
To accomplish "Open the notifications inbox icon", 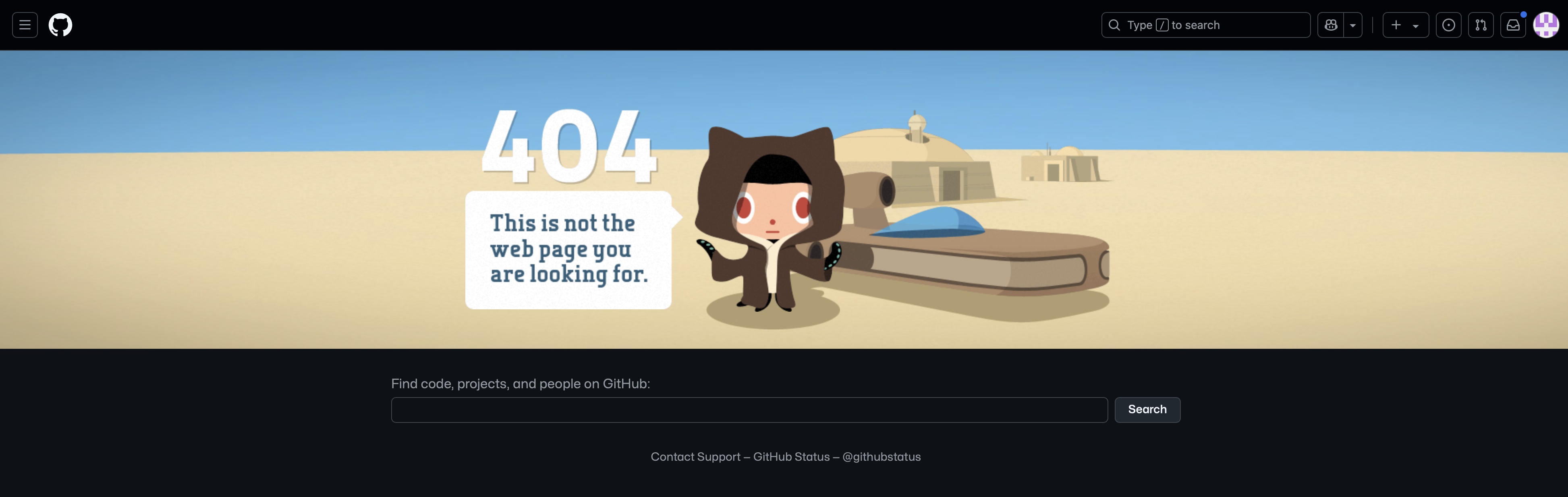I will click(1513, 25).
